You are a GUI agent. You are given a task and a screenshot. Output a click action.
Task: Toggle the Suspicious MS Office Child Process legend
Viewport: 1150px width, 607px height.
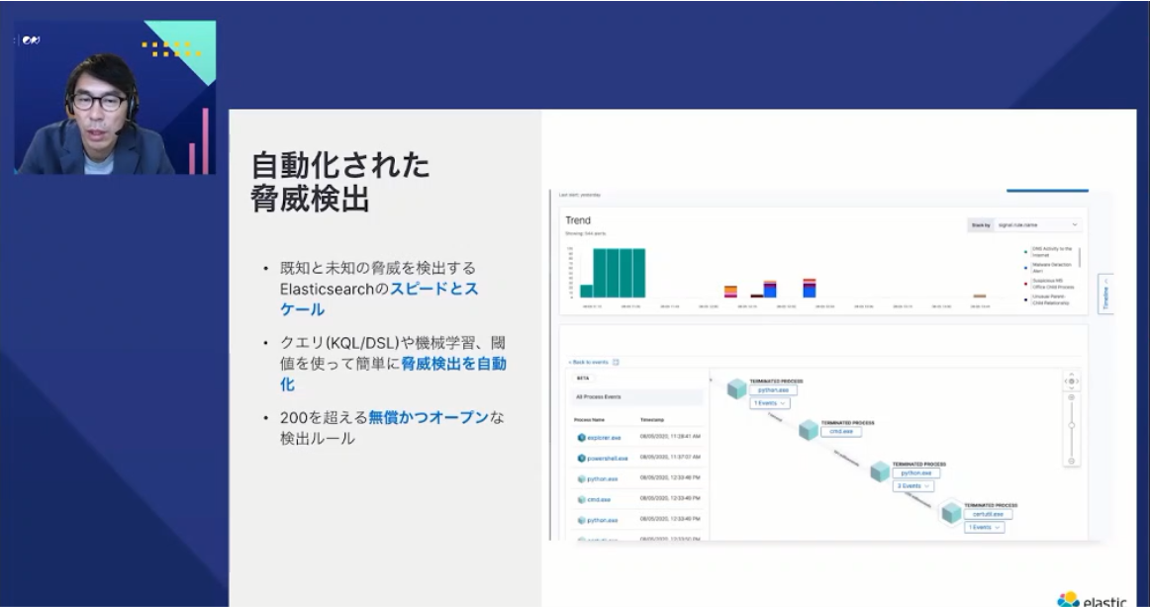(x=1054, y=285)
